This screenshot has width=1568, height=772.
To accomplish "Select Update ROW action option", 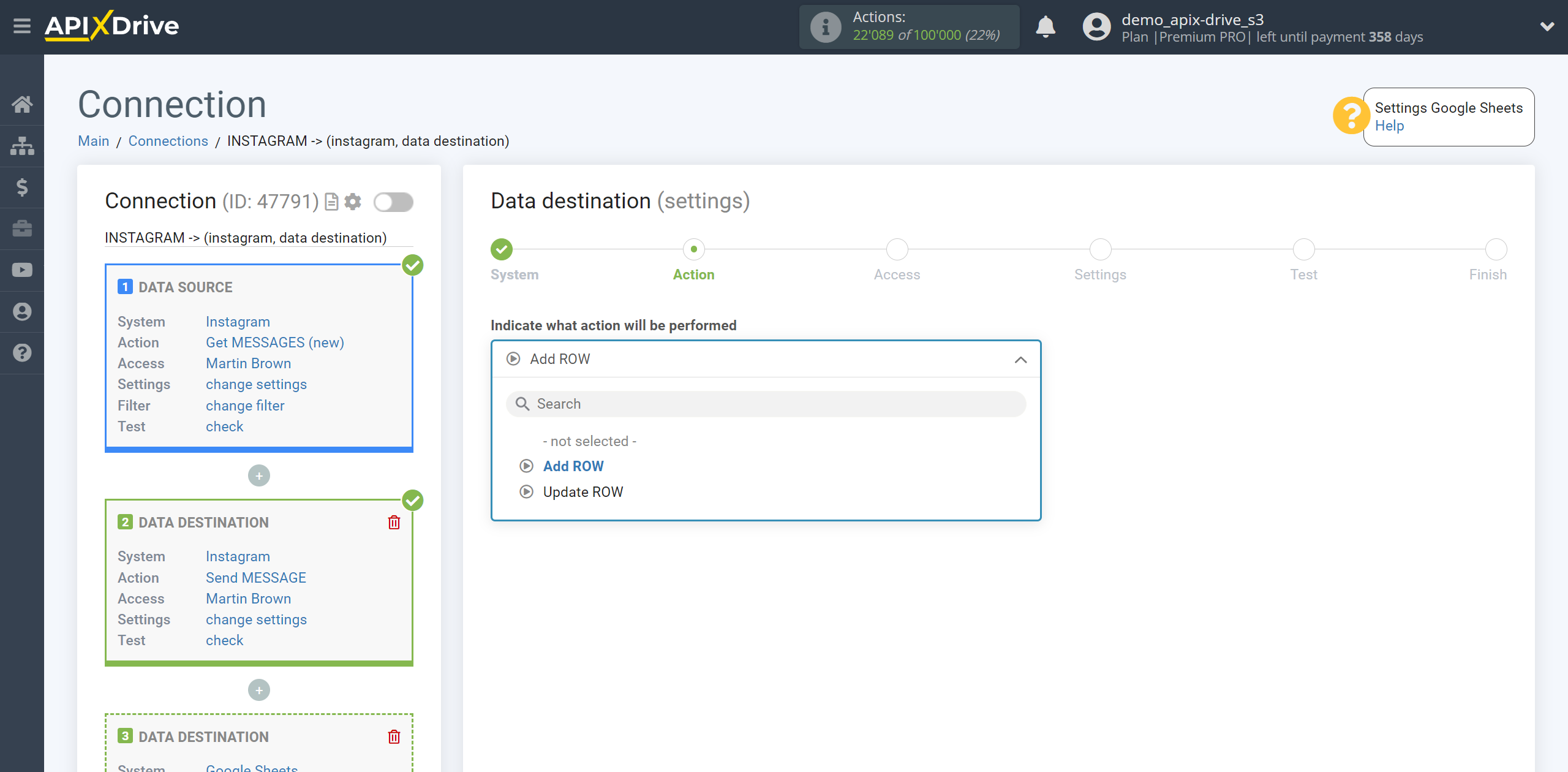I will coord(583,491).
